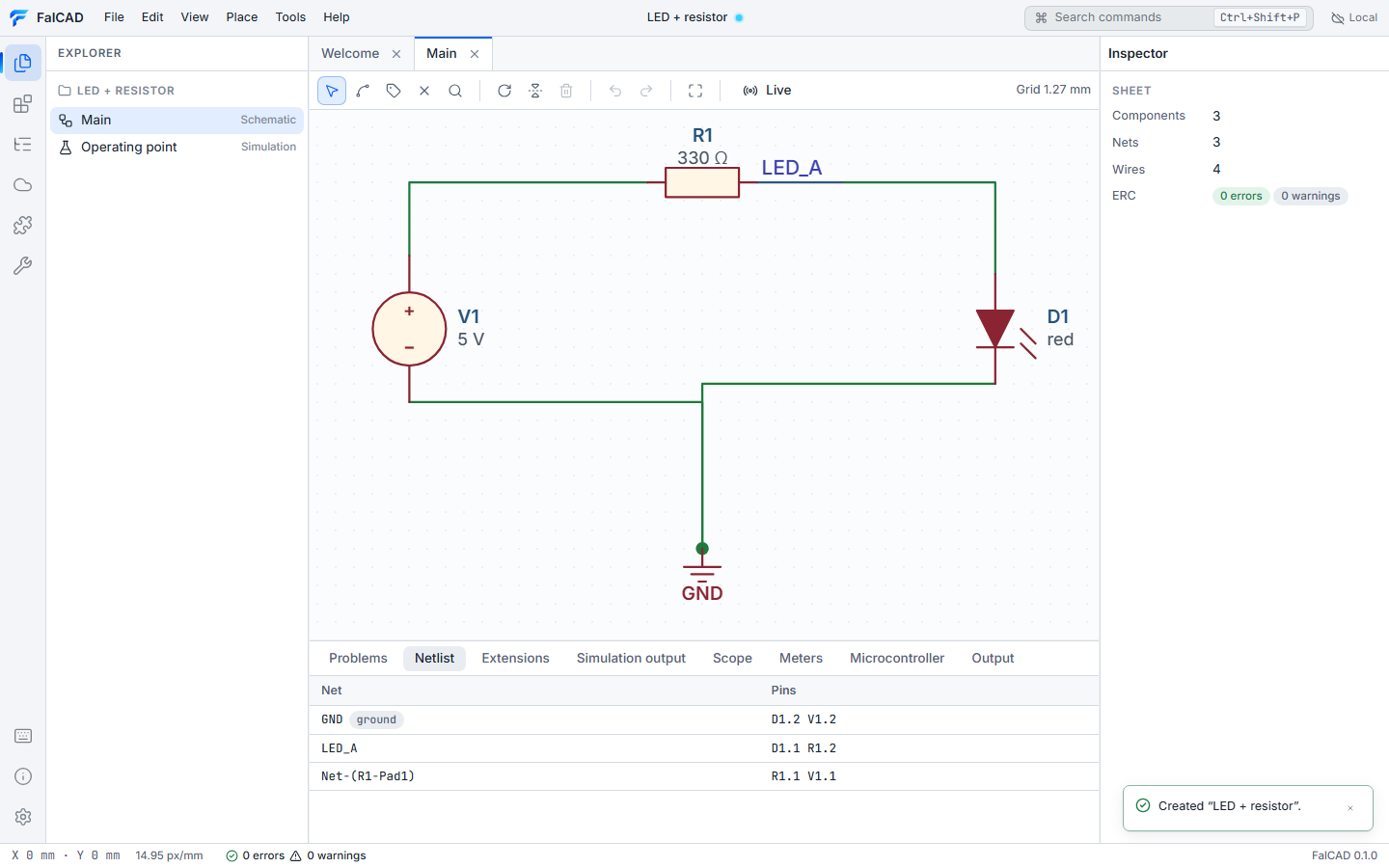The height and width of the screenshot is (868, 1389).
Task: Open the components library blocks icon
Action: pos(23,104)
